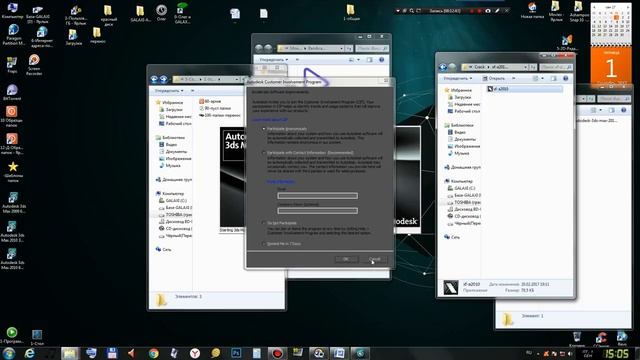The width and height of the screenshot is (640, 360).
Task: Open address bar history dropdown in right Explorer
Action: point(526,67)
